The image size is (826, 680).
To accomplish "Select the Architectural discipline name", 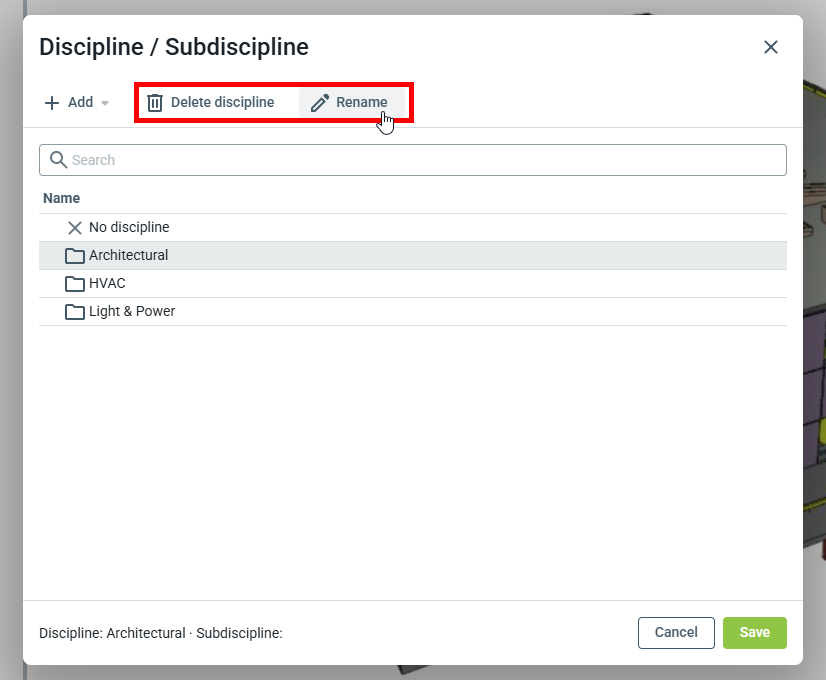I will pyautogui.click(x=128, y=255).
